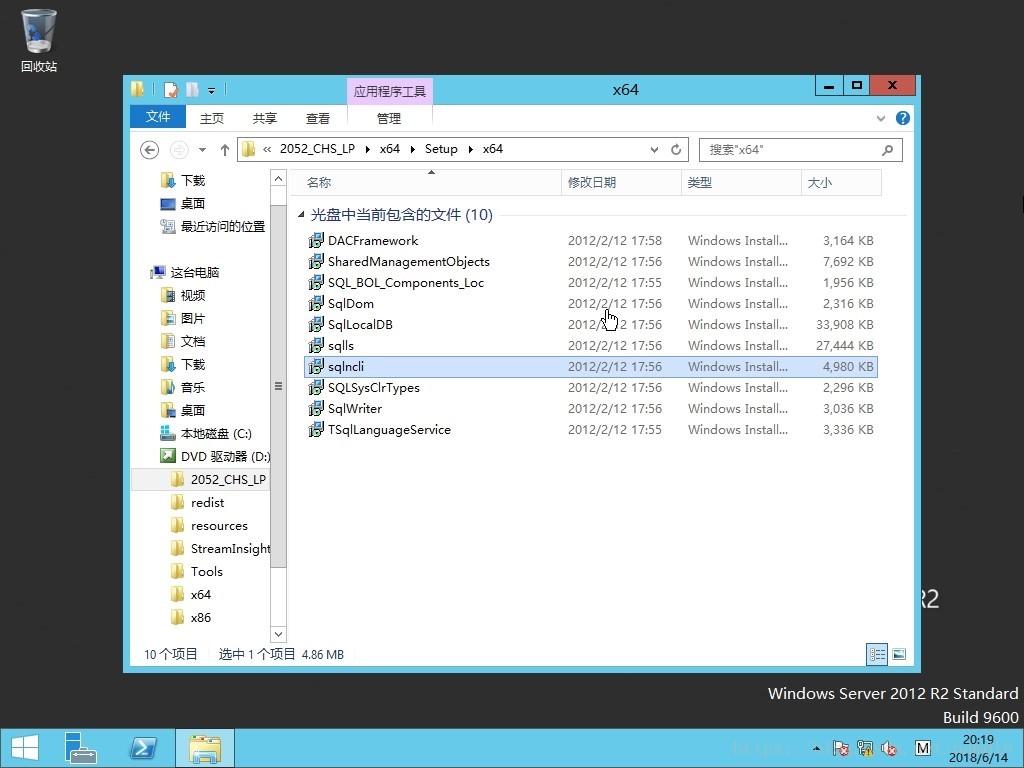Navigate to Setup in address bar
This screenshot has width=1024, height=768.
pyautogui.click(x=441, y=149)
